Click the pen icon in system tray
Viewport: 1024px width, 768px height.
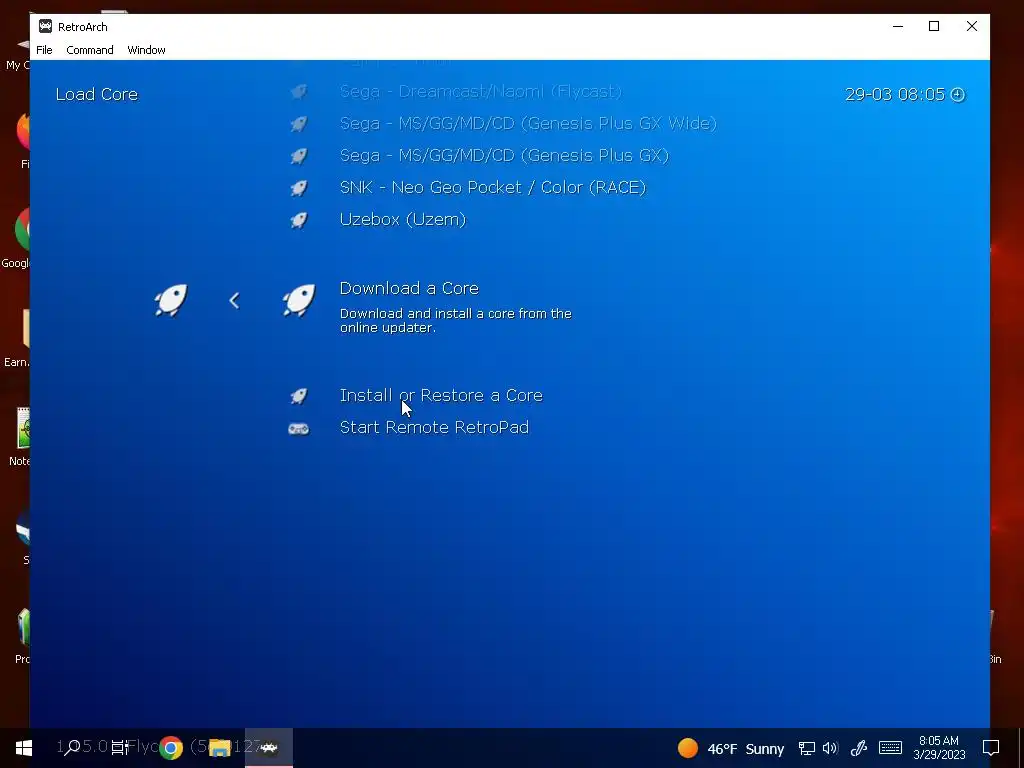[859, 748]
